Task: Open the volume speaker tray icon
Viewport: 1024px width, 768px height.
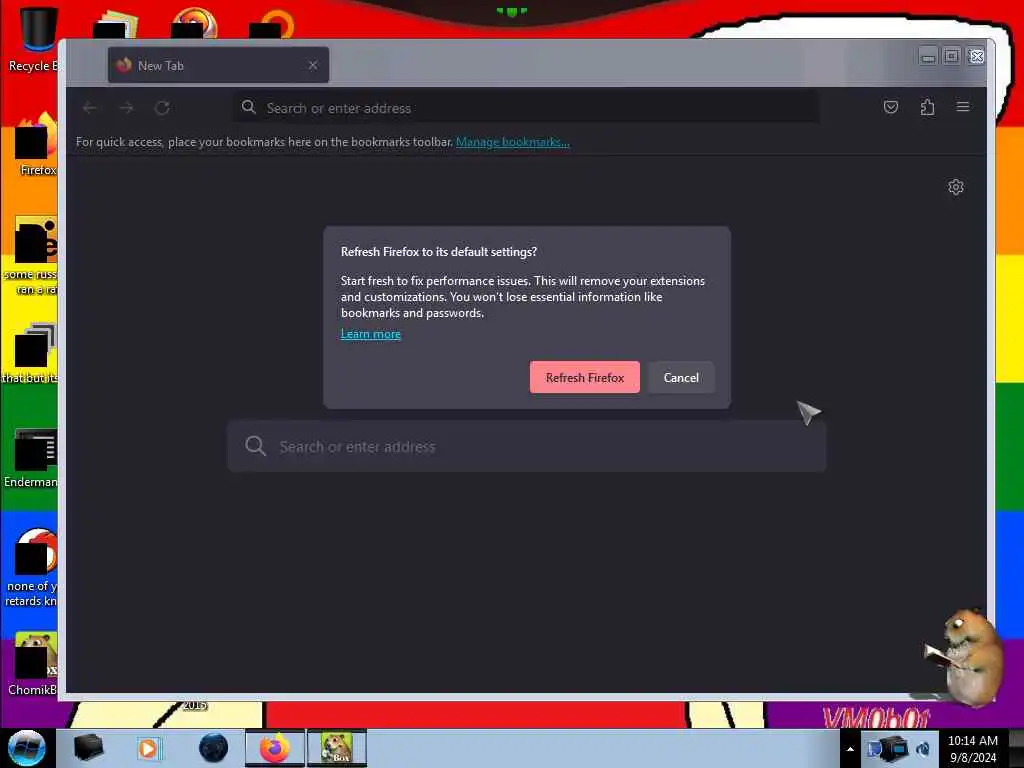Action: pyautogui.click(x=923, y=750)
